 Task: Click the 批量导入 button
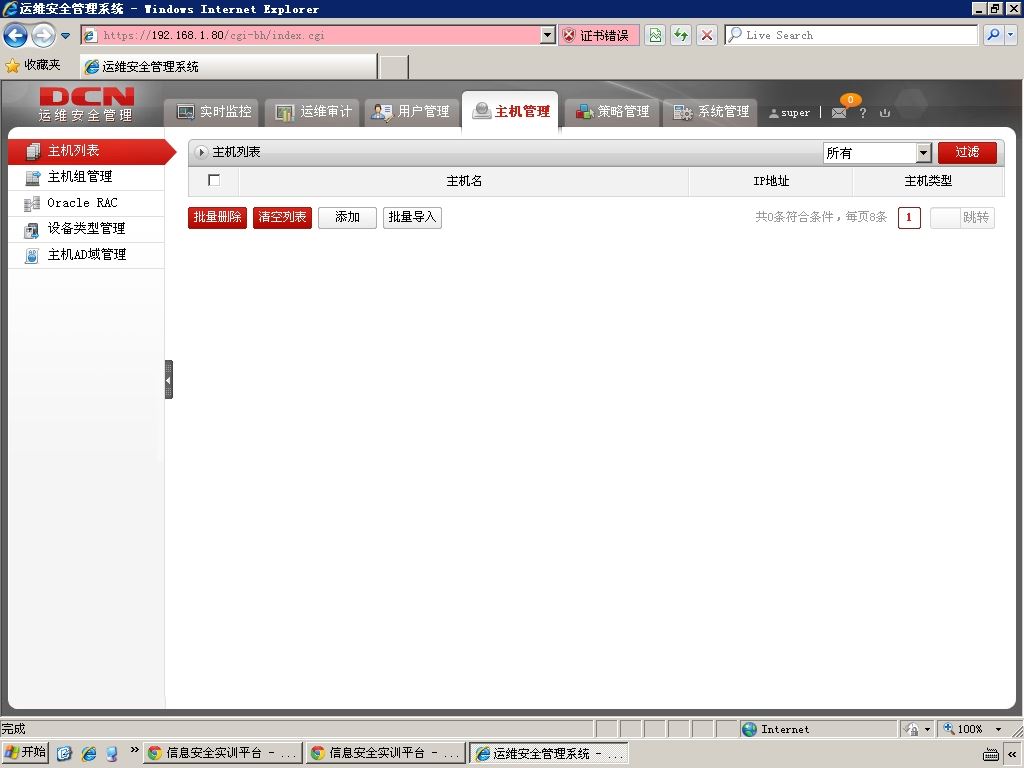tap(412, 217)
